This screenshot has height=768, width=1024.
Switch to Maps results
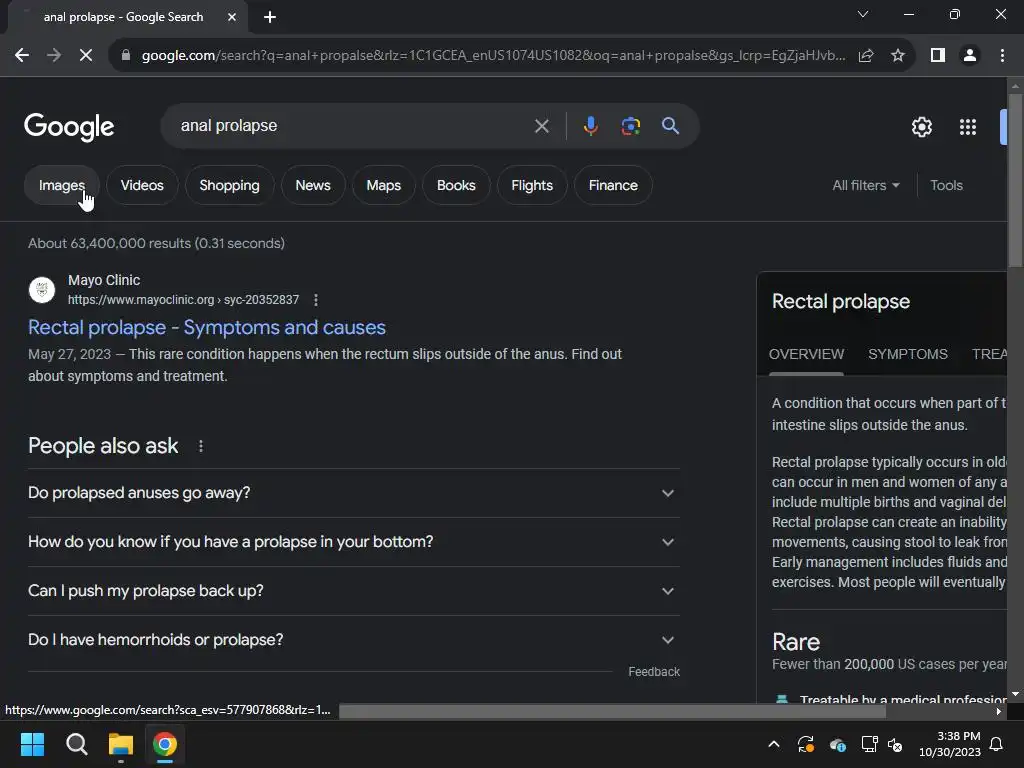[383, 185]
